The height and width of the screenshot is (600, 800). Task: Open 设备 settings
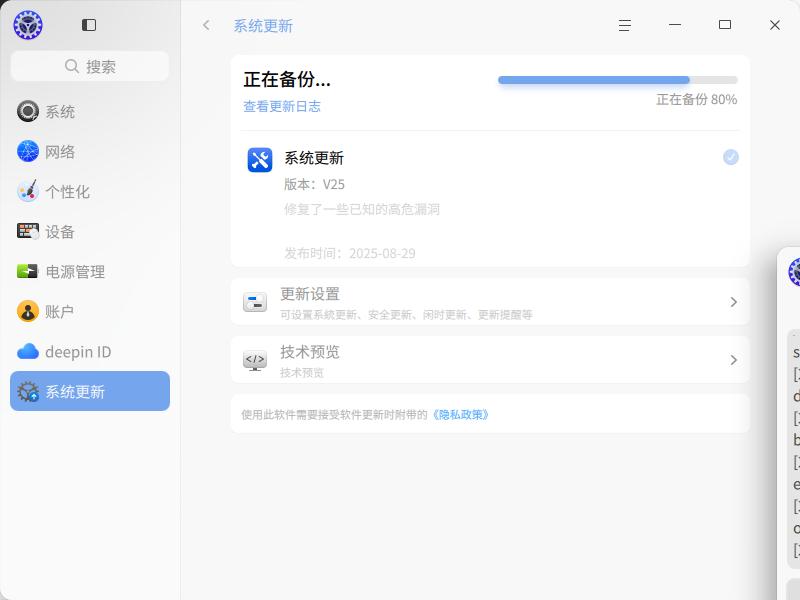[x=90, y=231]
